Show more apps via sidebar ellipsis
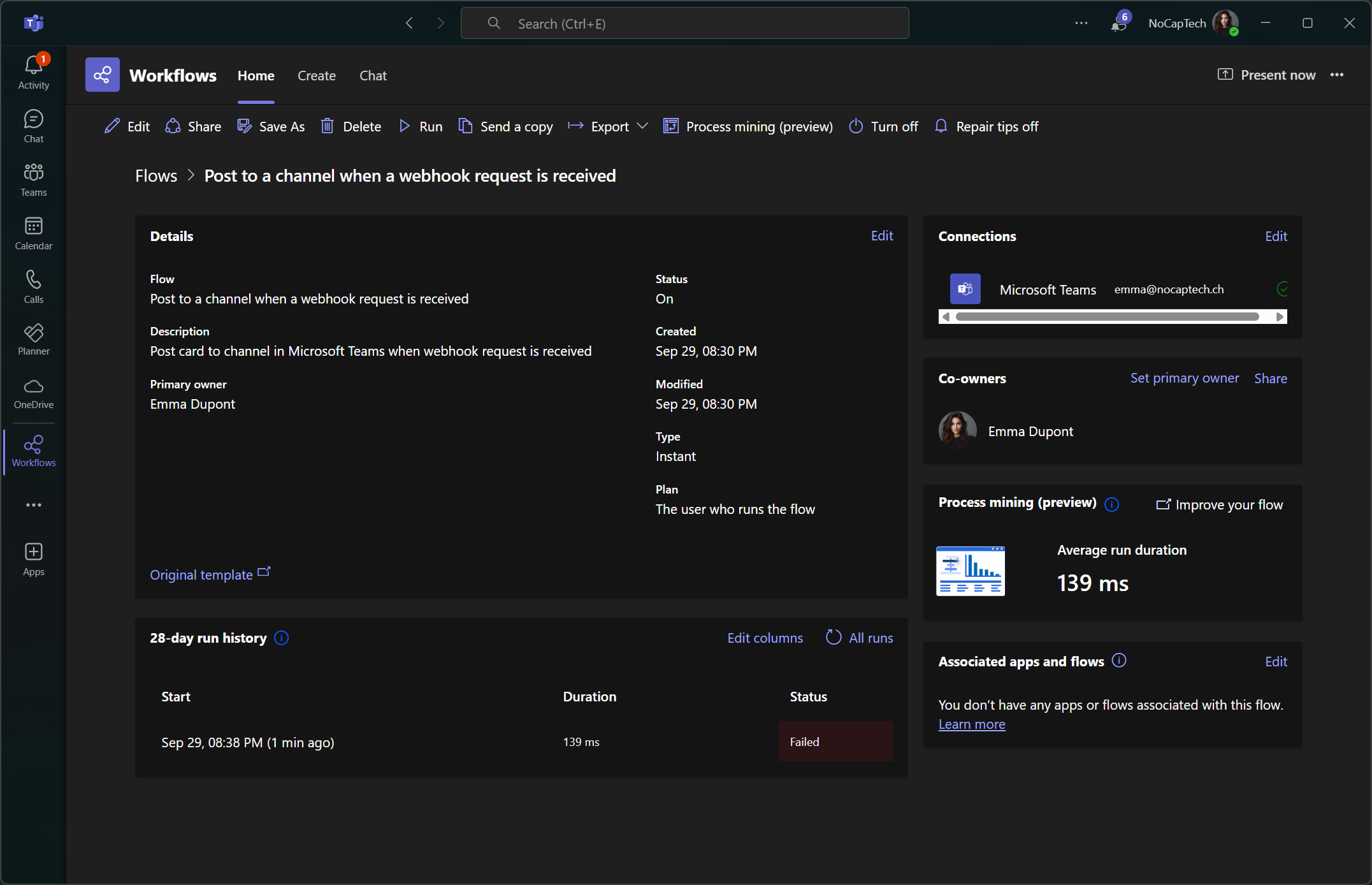Screen dimensions: 1372x885 click(x=34, y=505)
